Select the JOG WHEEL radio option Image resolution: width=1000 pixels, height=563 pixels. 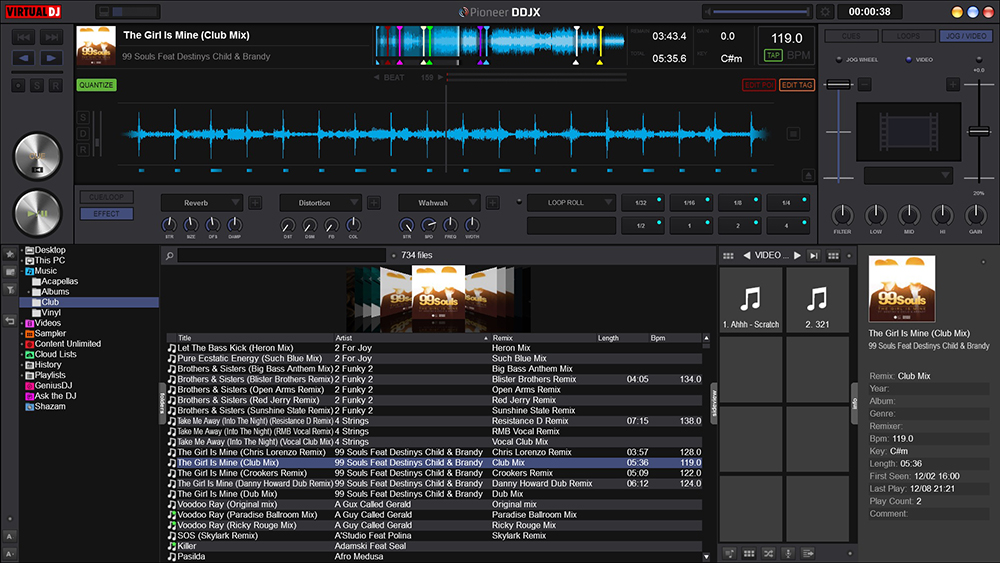(x=839, y=60)
